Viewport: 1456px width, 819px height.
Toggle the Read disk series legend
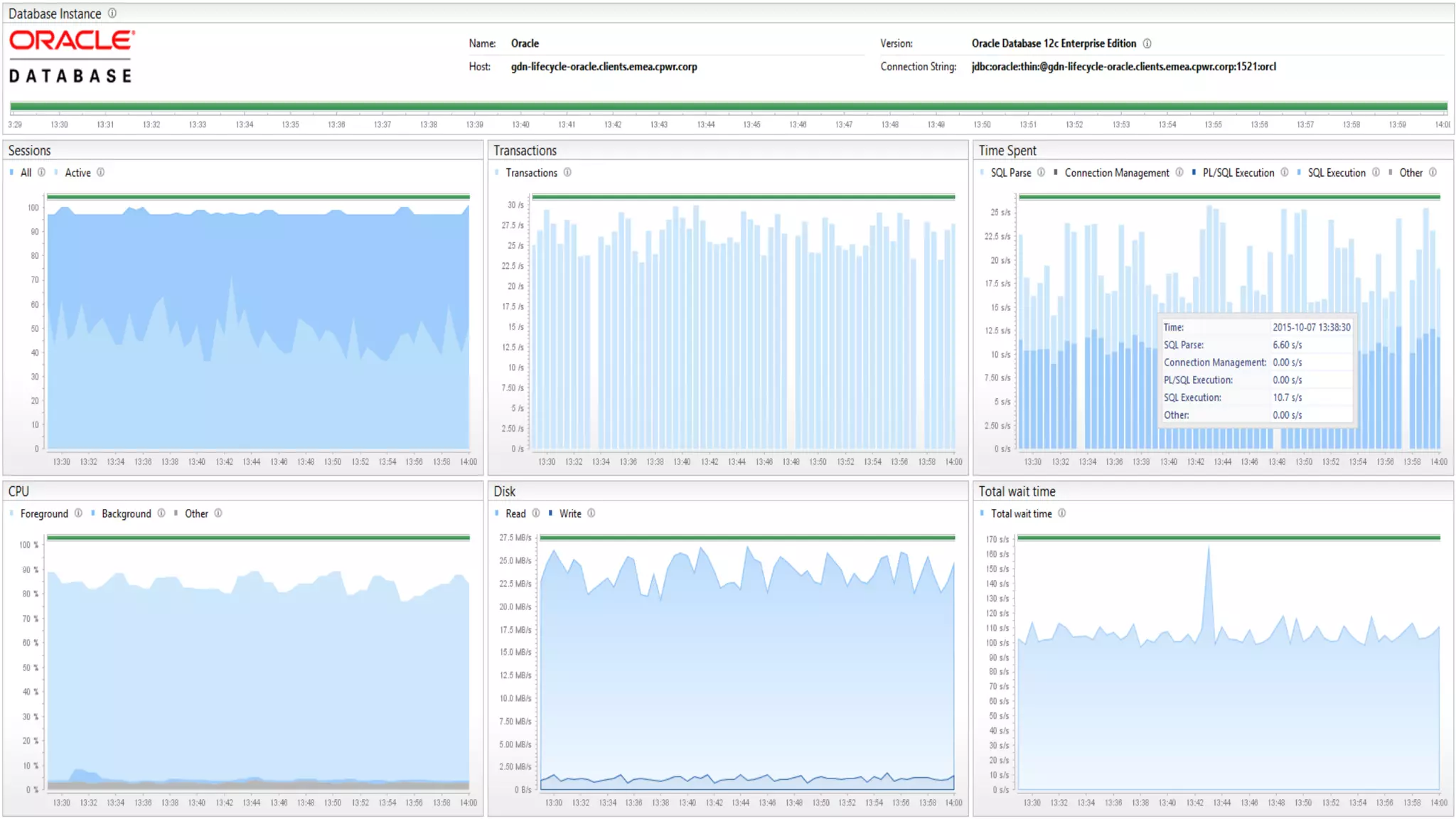[515, 513]
